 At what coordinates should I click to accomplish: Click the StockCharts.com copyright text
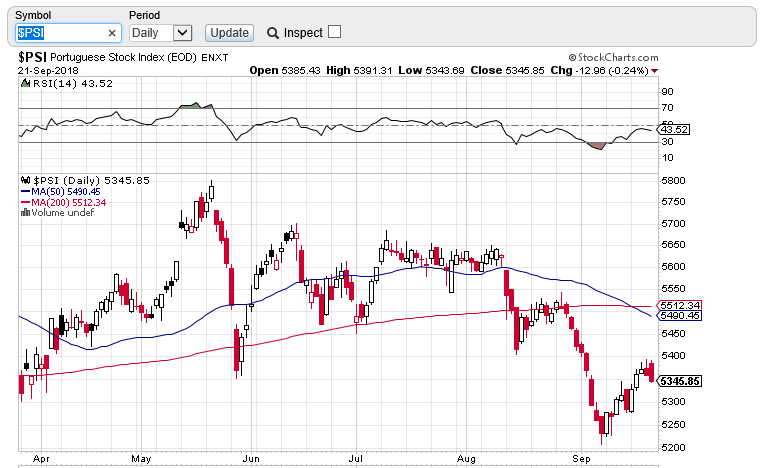click(x=613, y=58)
